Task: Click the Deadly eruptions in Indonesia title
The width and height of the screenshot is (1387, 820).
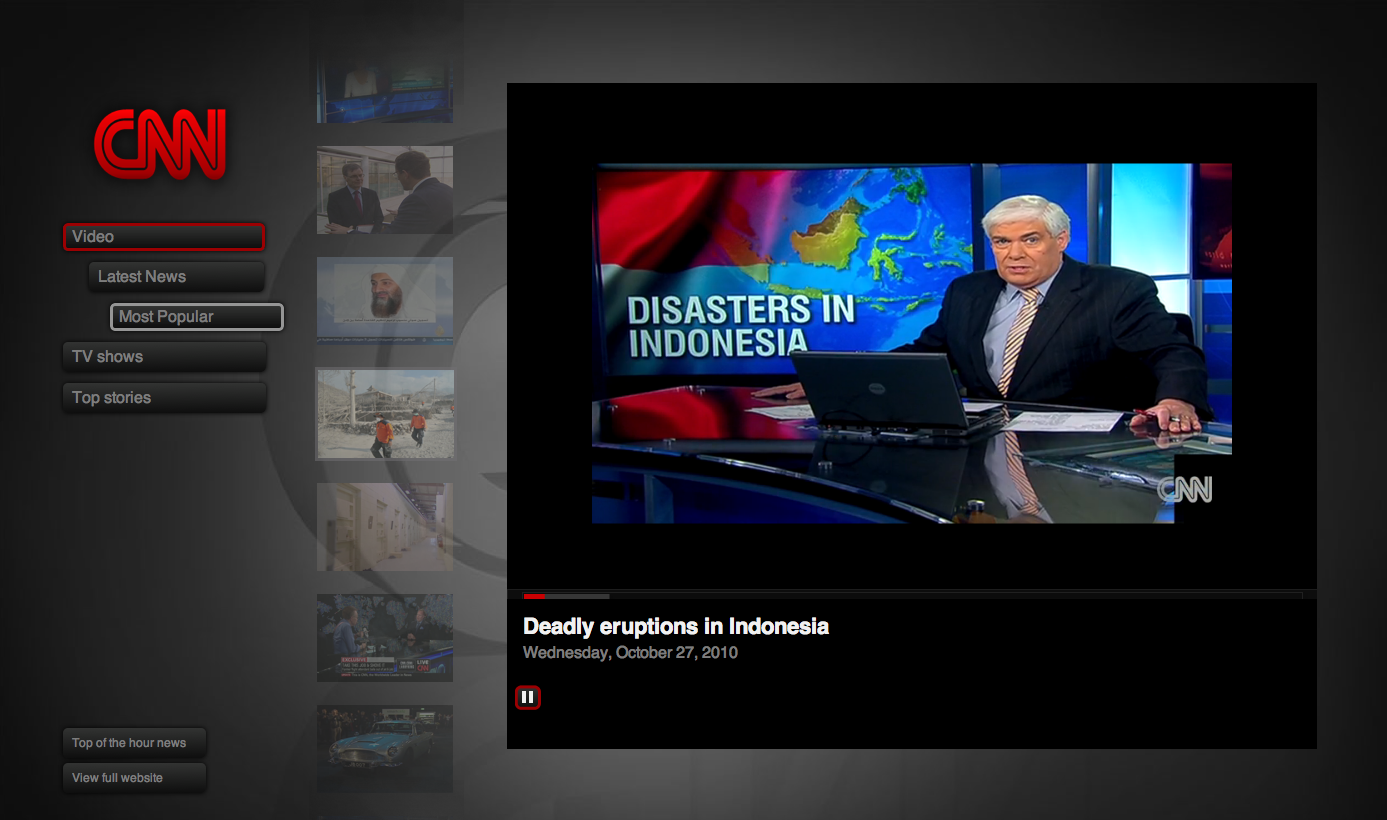Action: [x=676, y=627]
